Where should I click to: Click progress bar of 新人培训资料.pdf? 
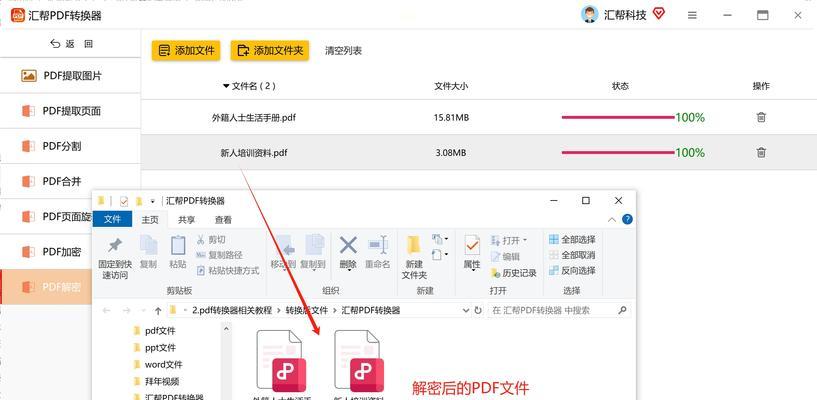point(618,153)
